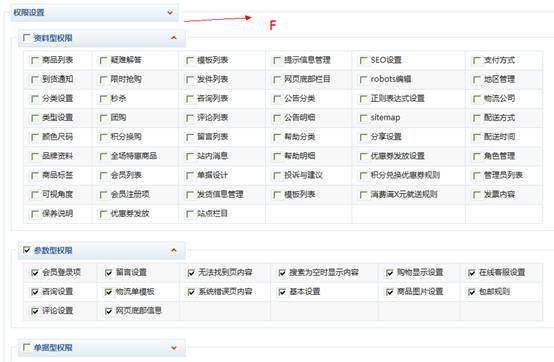Check the 单据设计 checkbox
Image resolution: width=554 pixels, height=362 pixels.
click(x=190, y=176)
